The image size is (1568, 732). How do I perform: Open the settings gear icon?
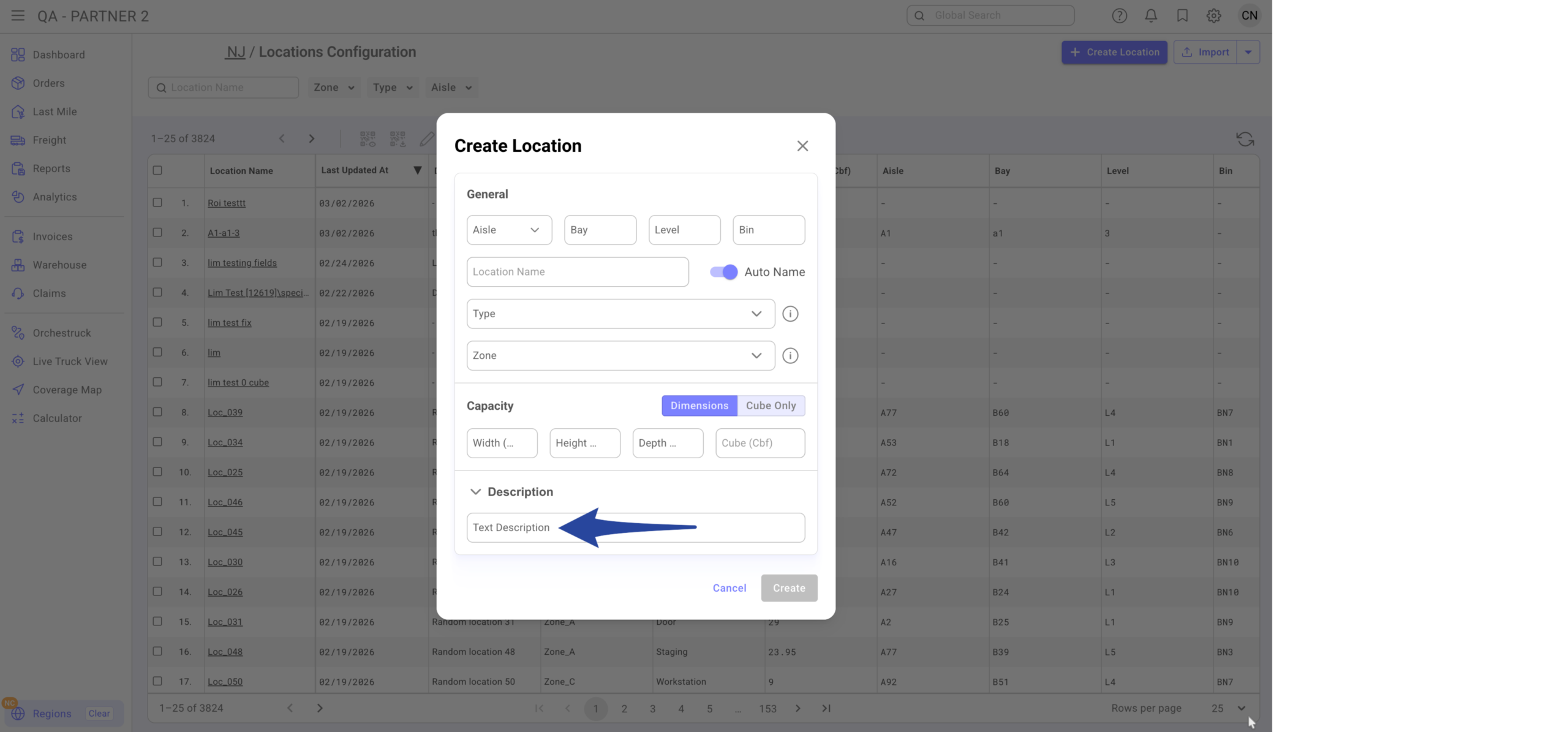point(1213,16)
